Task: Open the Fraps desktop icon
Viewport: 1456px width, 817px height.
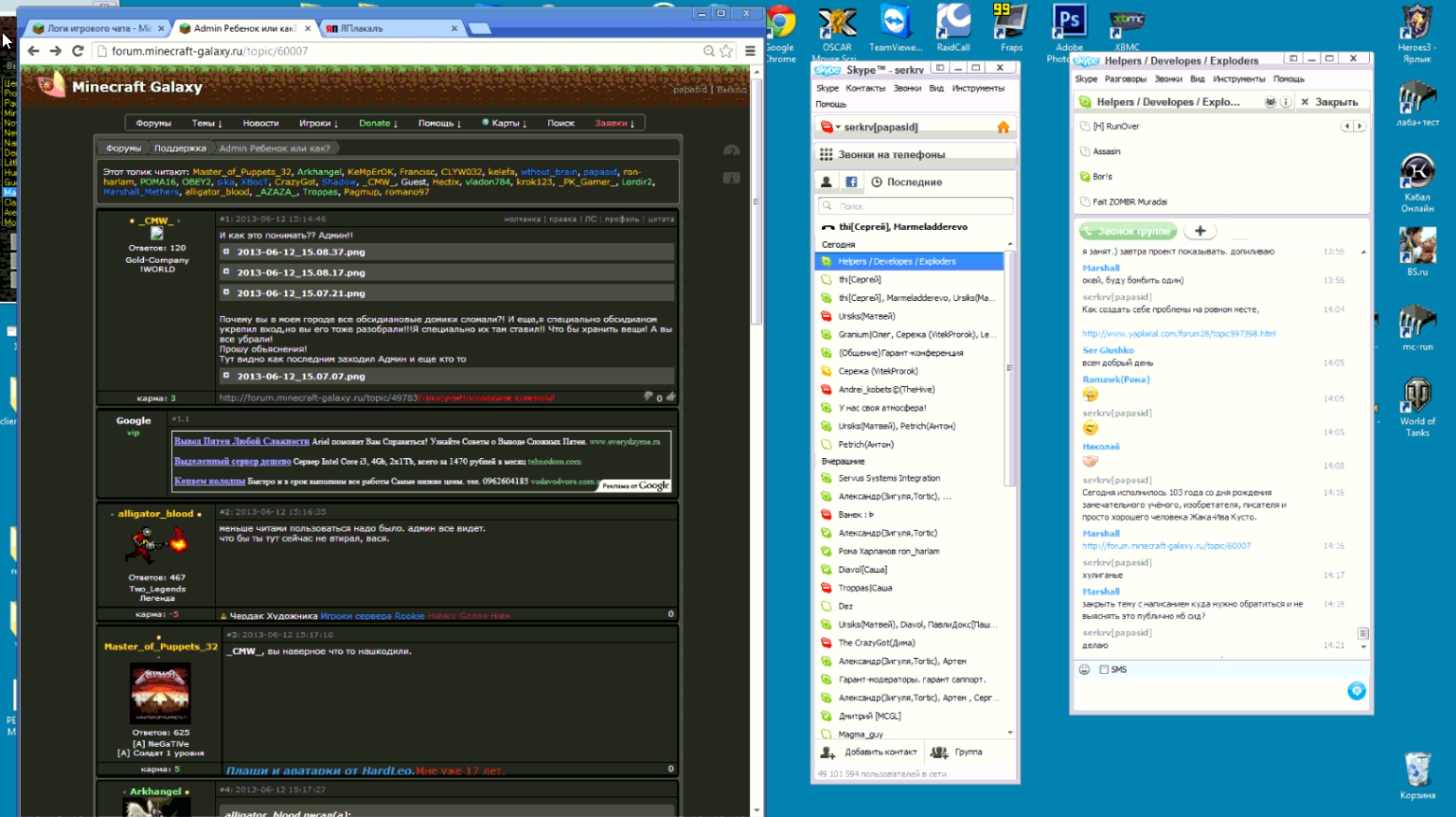Action: pos(1011,28)
